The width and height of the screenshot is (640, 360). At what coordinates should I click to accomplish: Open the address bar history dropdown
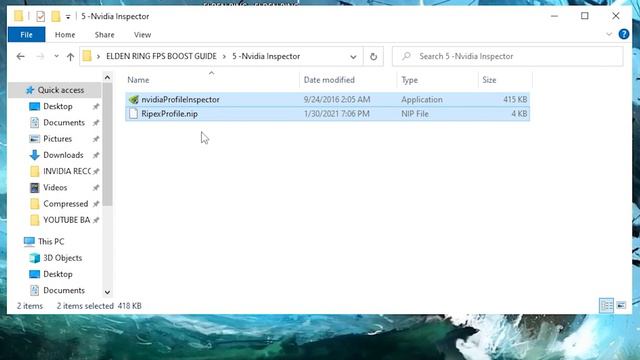pos(353,57)
